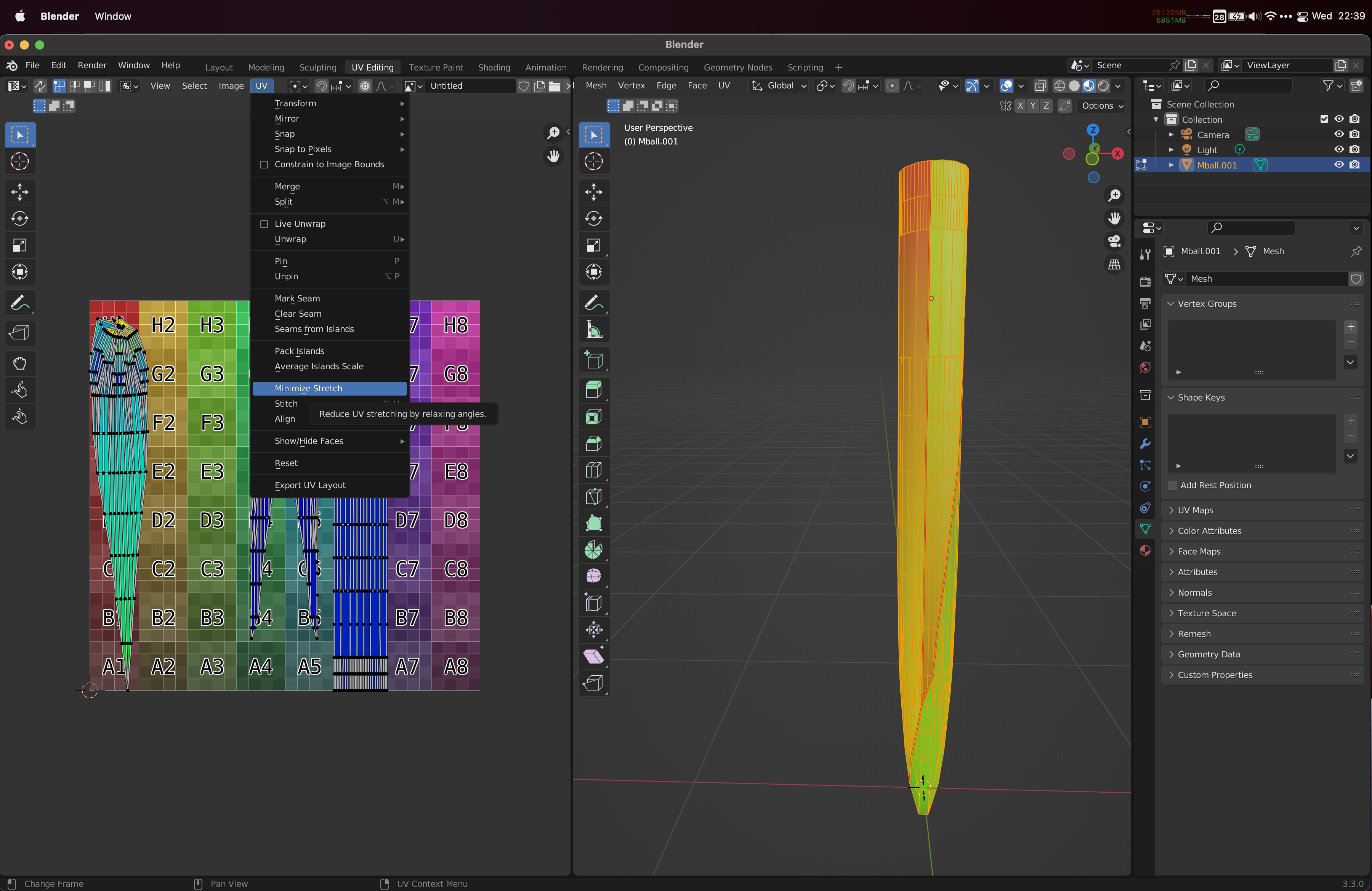
Task: Select the Cursor tool in UV editor
Action: 19,161
